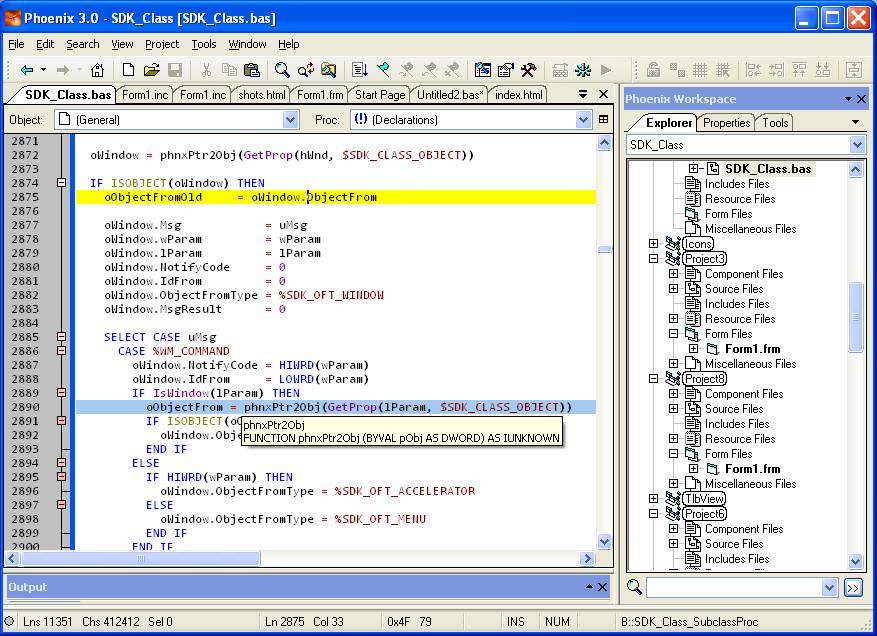Click the code editor's scroll down arrow

604,541
